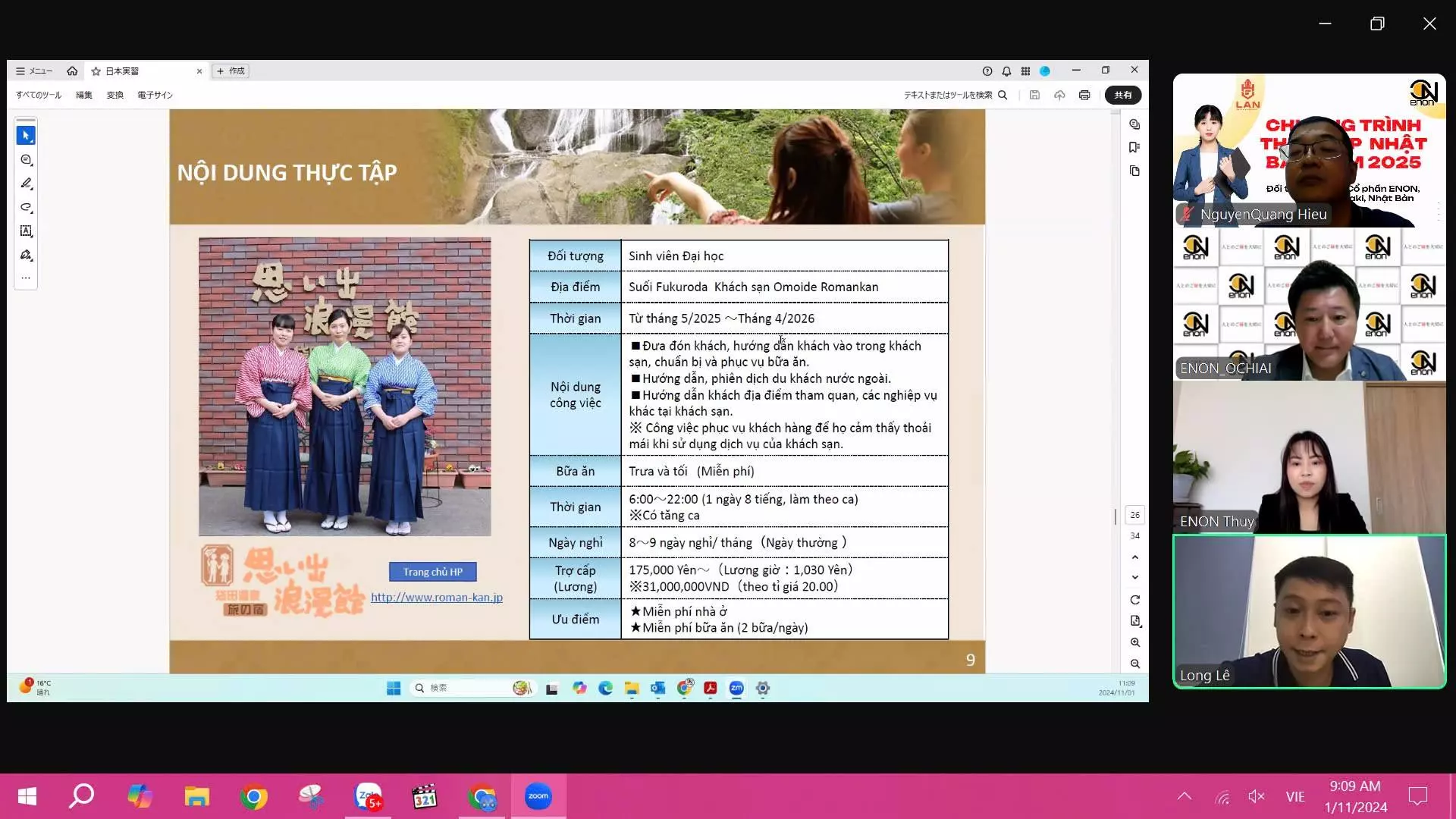Open the fill and sign pen tool
The image size is (1456, 819).
26,255
